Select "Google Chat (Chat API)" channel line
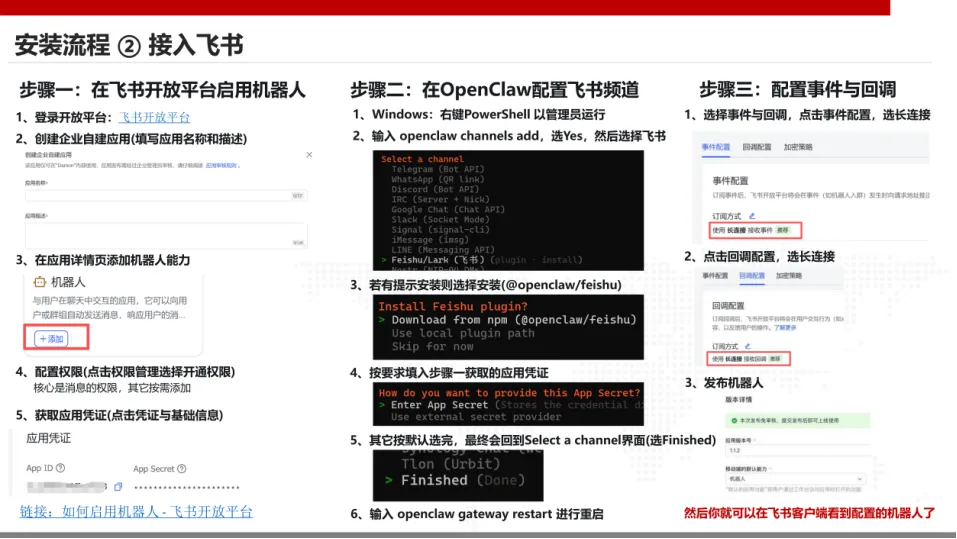Viewport: 957px width, 539px height. tap(448, 209)
